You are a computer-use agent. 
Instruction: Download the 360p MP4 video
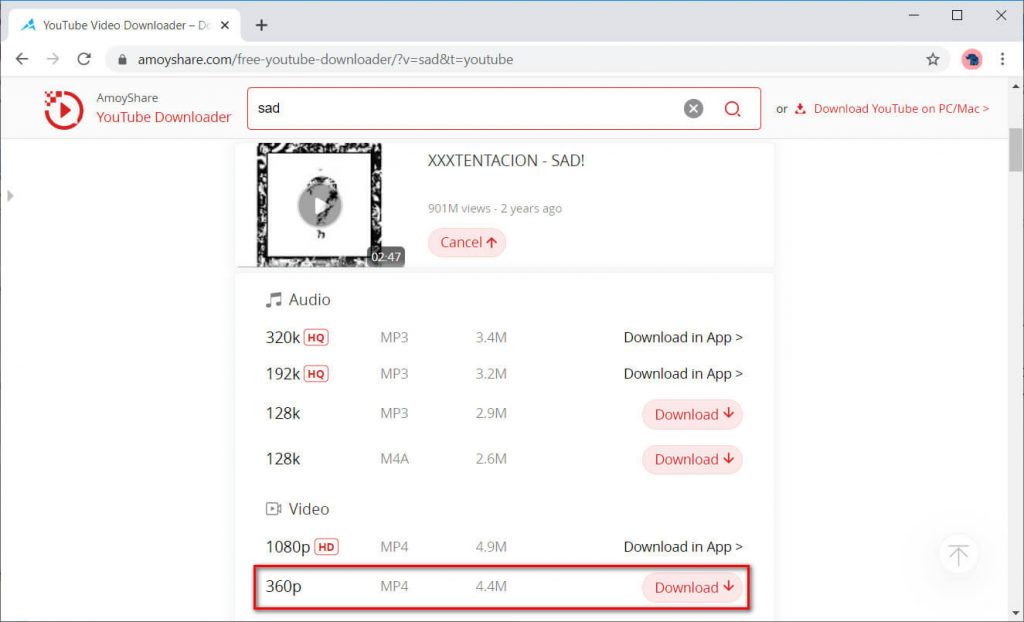pos(692,587)
